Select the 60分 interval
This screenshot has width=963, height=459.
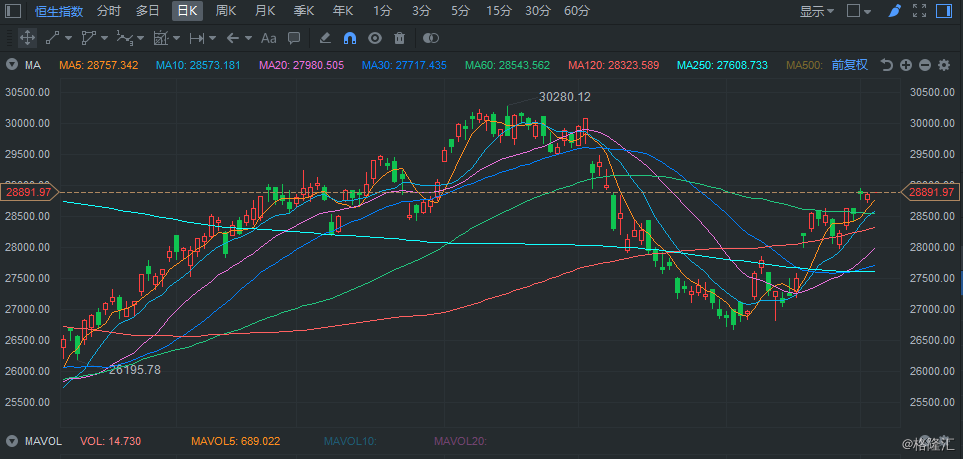tap(577, 10)
